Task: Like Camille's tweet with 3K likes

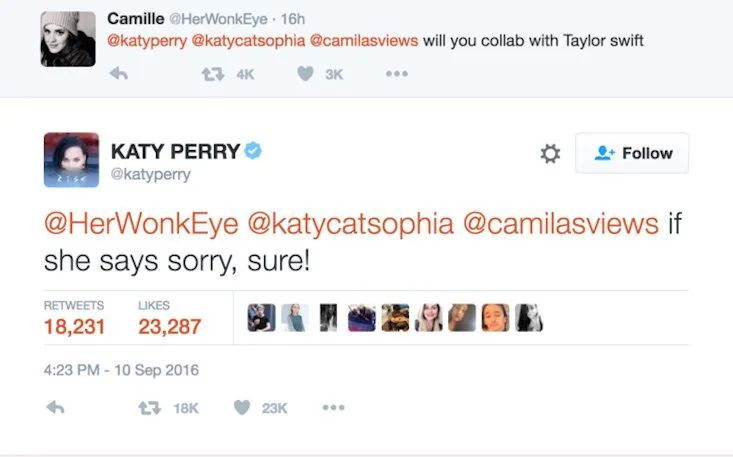Action: [x=306, y=73]
